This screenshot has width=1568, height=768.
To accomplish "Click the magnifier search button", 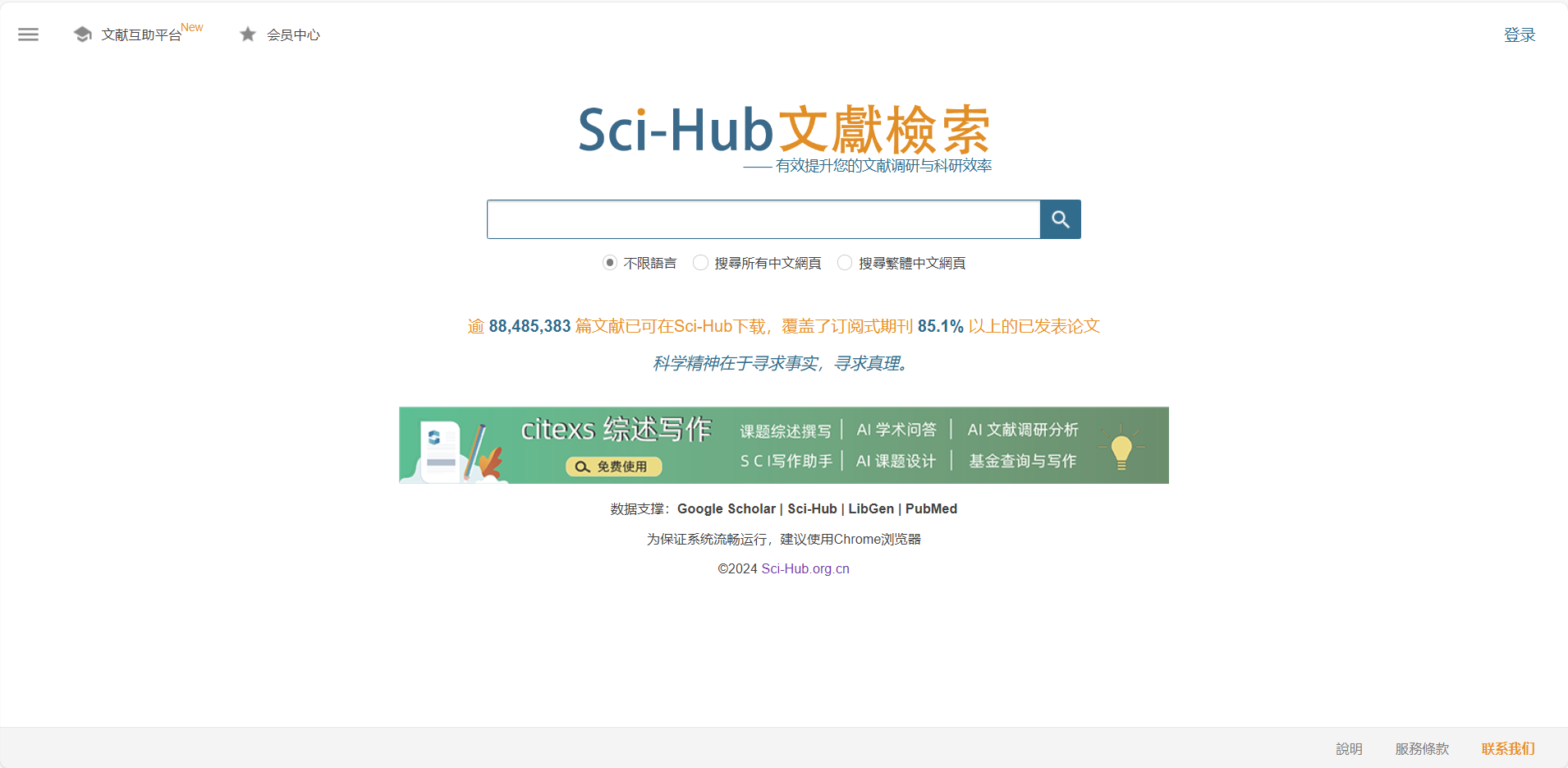I will point(1060,219).
